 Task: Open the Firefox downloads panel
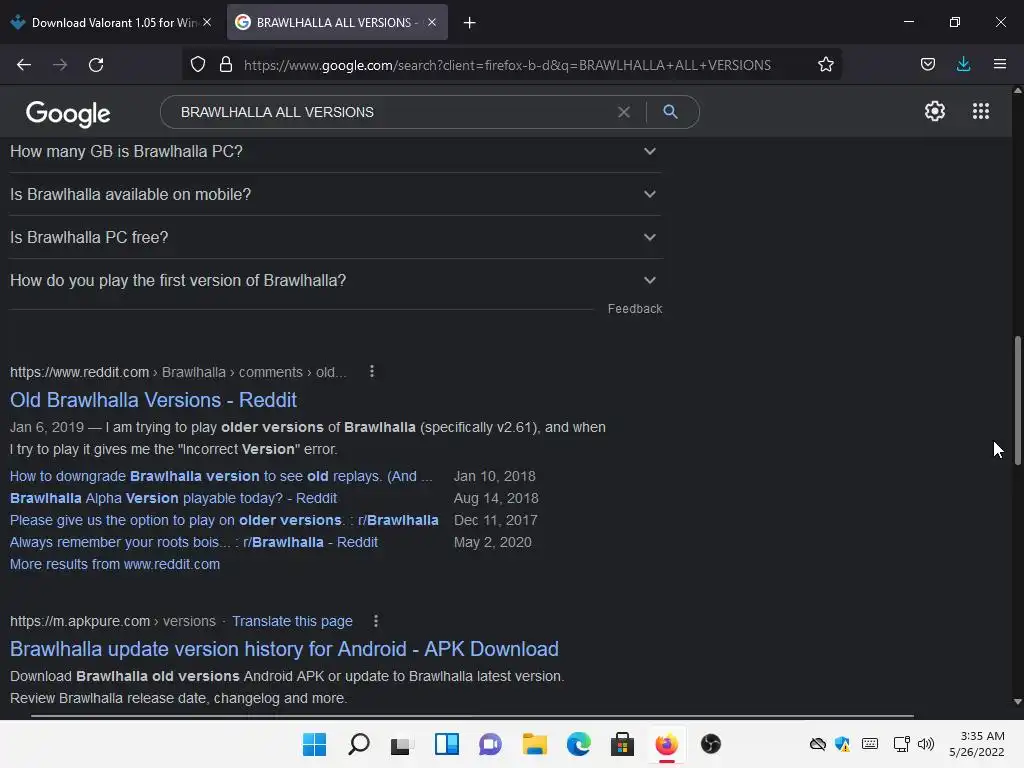pyautogui.click(x=963, y=65)
